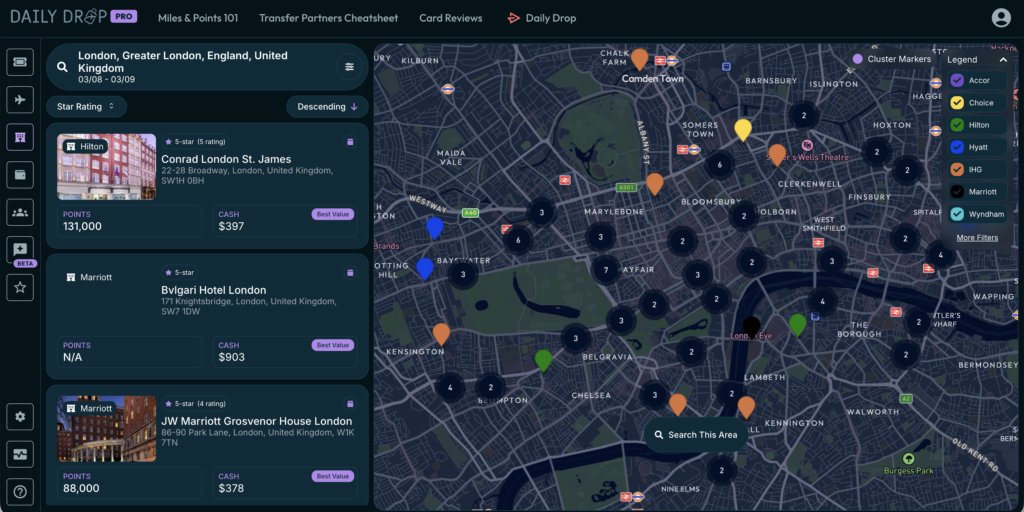Change the Descending sort order
Image resolution: width=1024 pixels, height=512 pixels.
click(x=327, y=106)
